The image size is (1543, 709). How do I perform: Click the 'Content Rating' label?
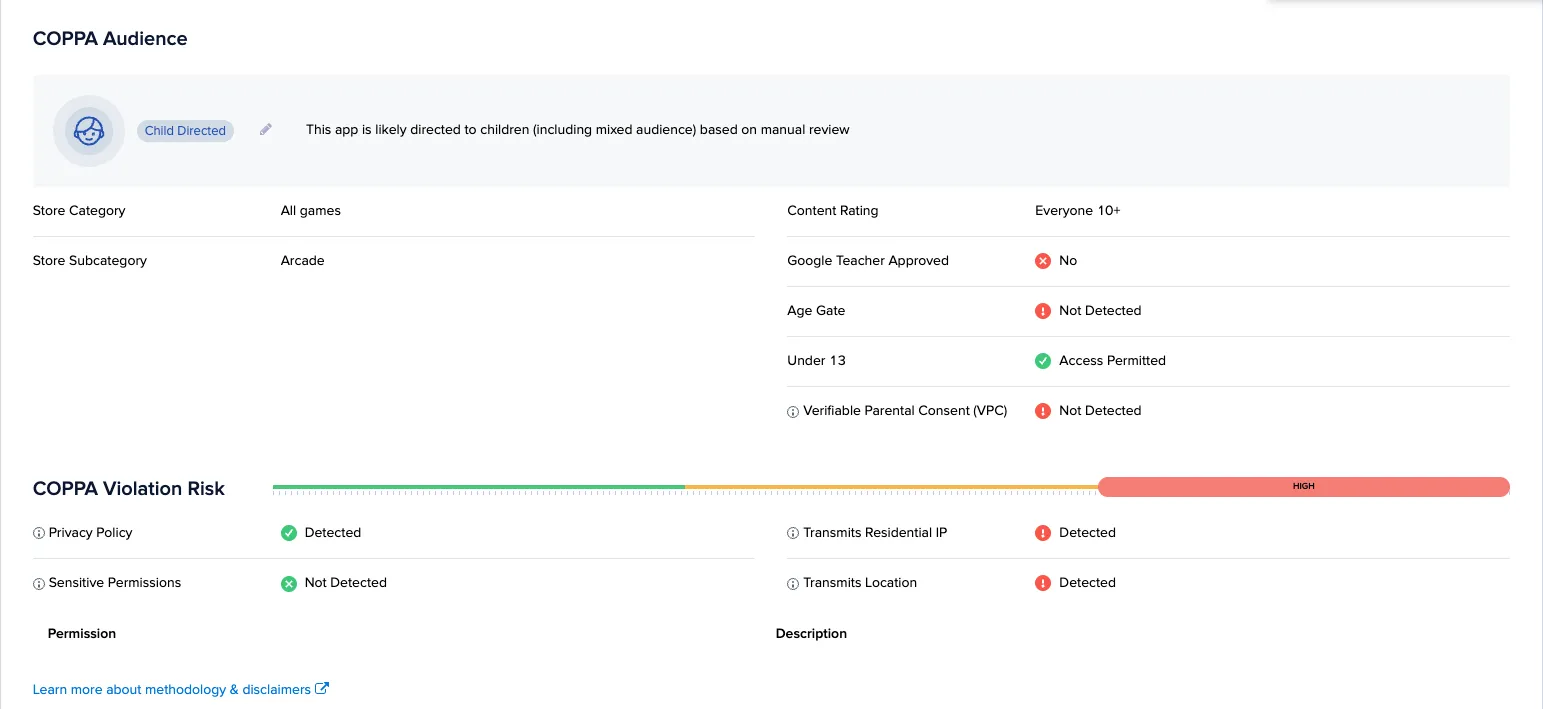point(833,211)
